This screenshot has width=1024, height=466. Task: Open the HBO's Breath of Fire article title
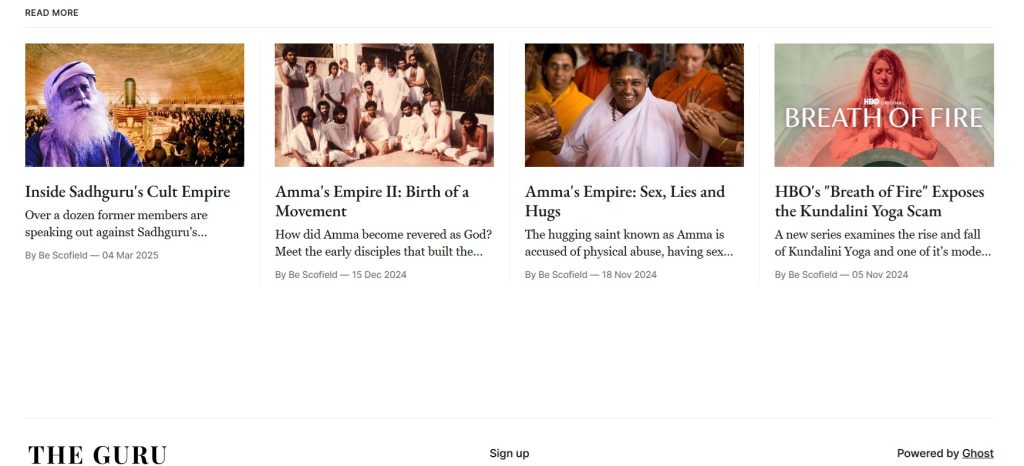point(879,201)
